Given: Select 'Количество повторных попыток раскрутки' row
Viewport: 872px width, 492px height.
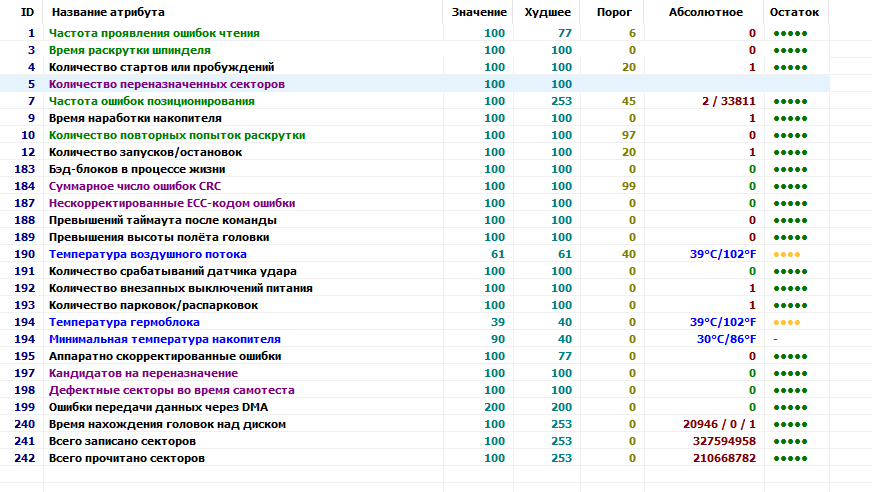Looking at the screenshot, I should 414,135.
